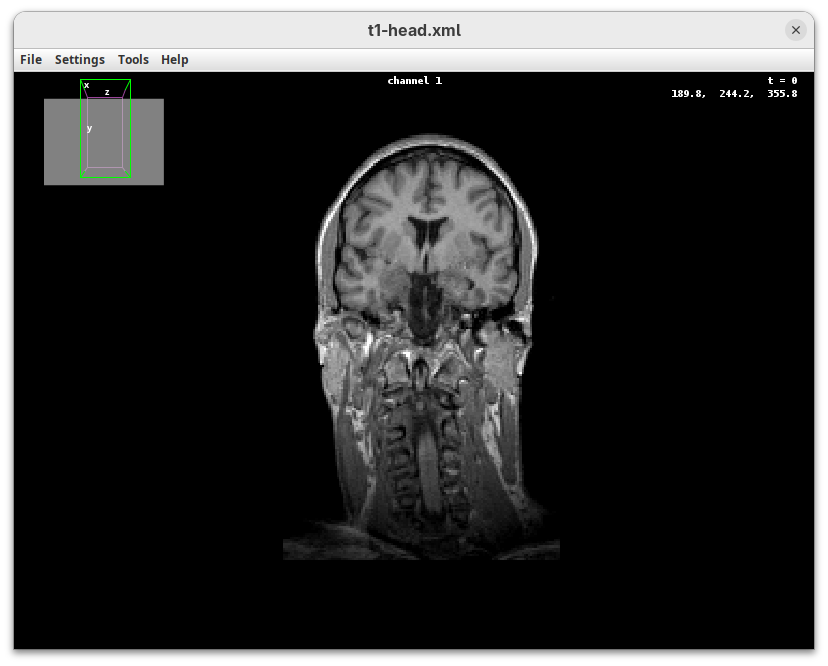Click the t1-head.xml title bar

point(414,30)
